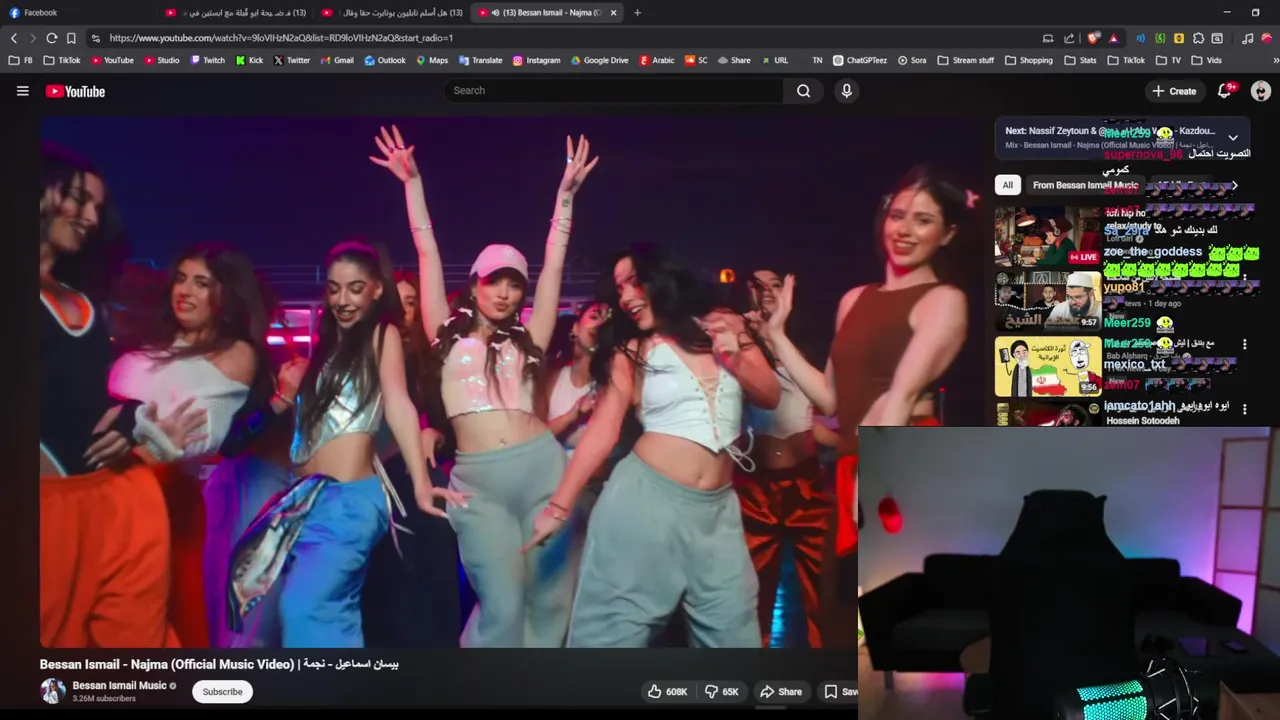Open the Gmail bookmark
The image size is (1280, 720).
[x=337, y=60]
